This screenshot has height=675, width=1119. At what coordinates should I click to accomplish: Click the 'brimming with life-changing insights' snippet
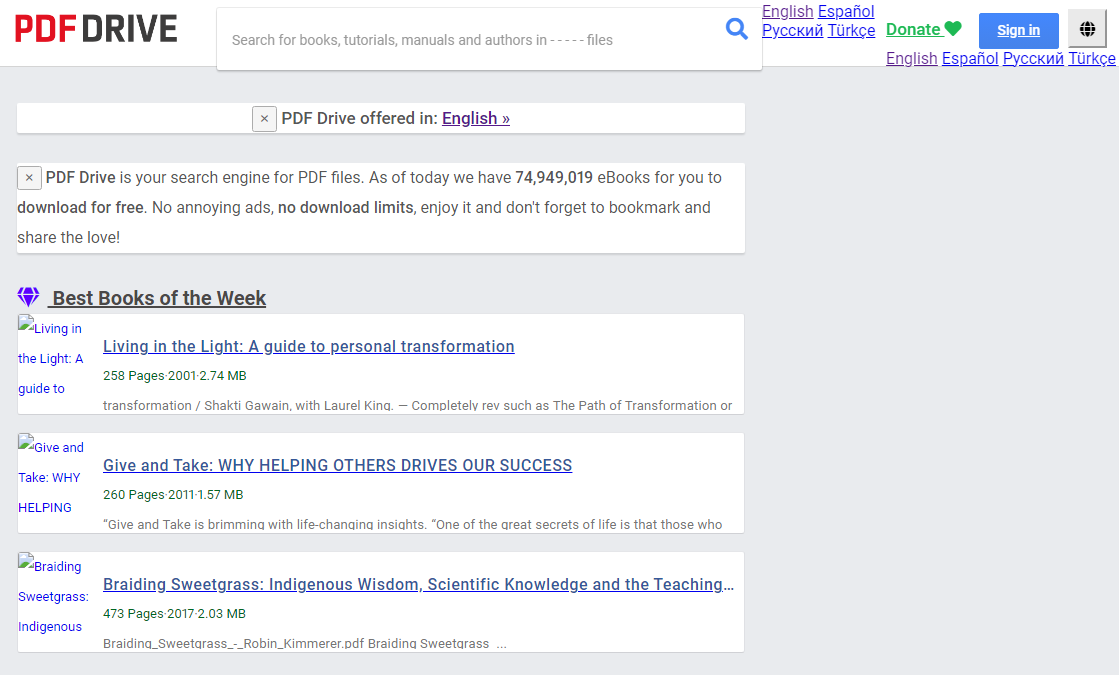point(412,524)
